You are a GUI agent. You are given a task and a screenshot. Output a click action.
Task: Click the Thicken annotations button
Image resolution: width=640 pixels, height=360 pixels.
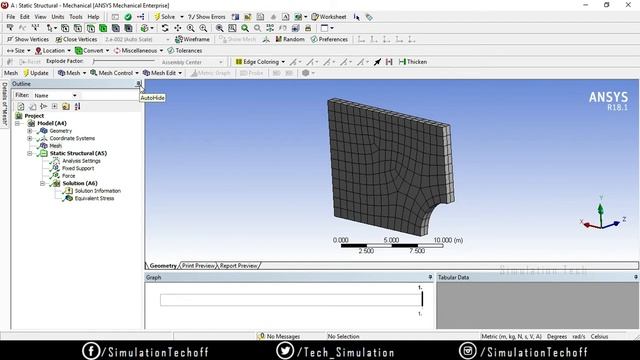click(413, 62)
